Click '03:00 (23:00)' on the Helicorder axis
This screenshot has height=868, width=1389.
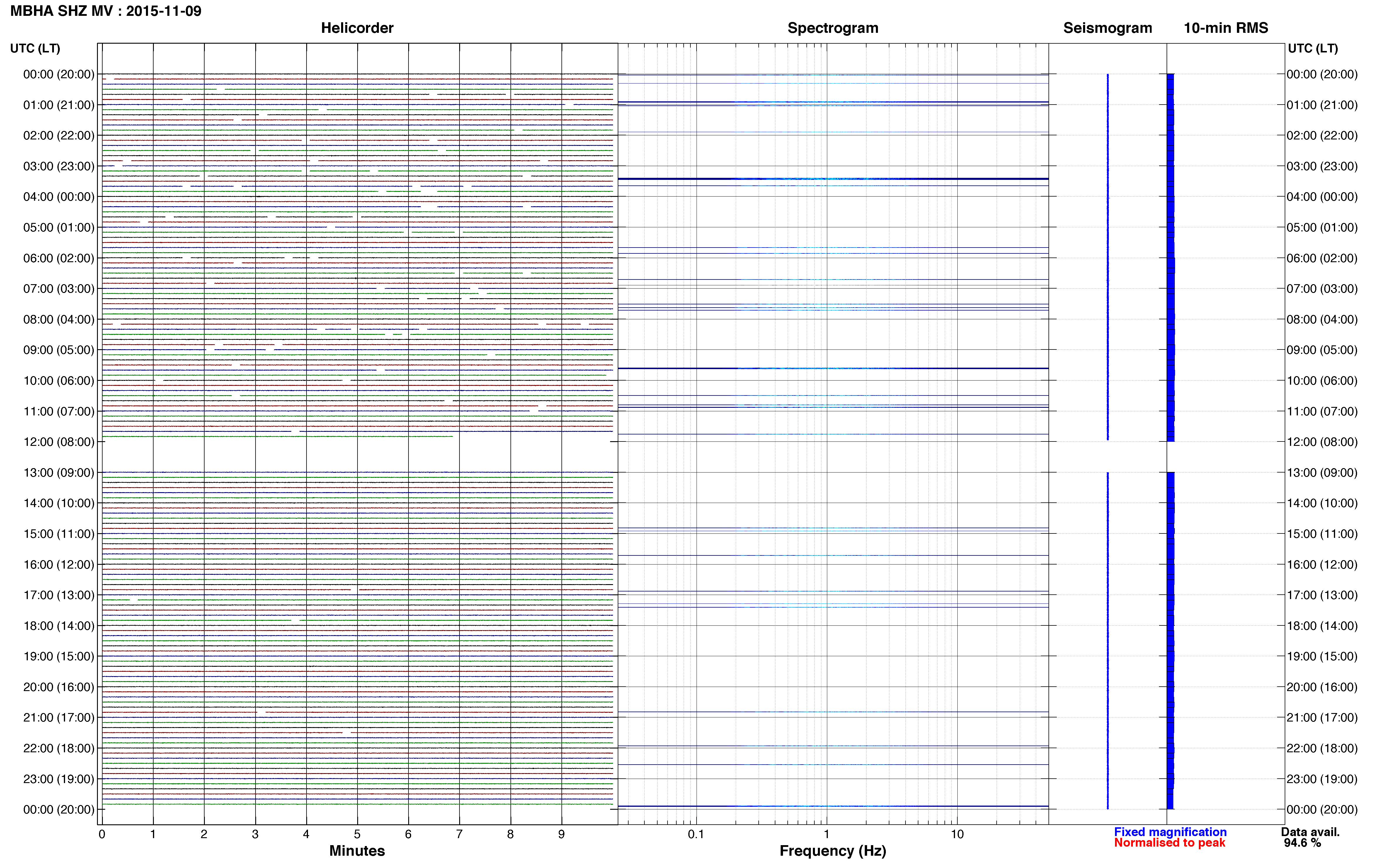(x=59, y=166)
